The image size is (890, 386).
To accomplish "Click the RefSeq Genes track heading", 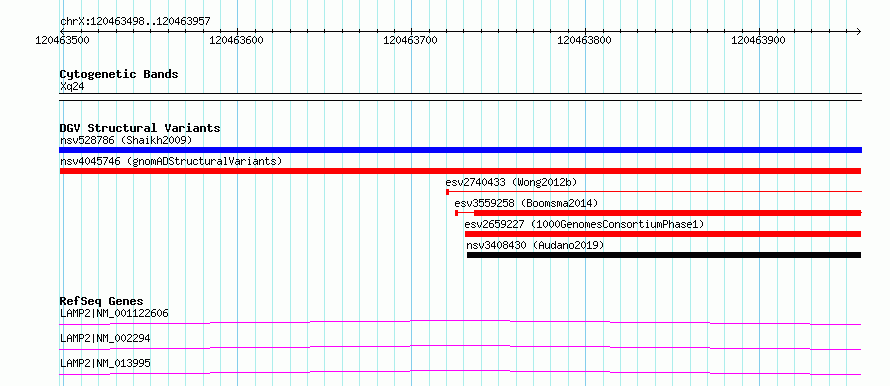I will 101,301.
